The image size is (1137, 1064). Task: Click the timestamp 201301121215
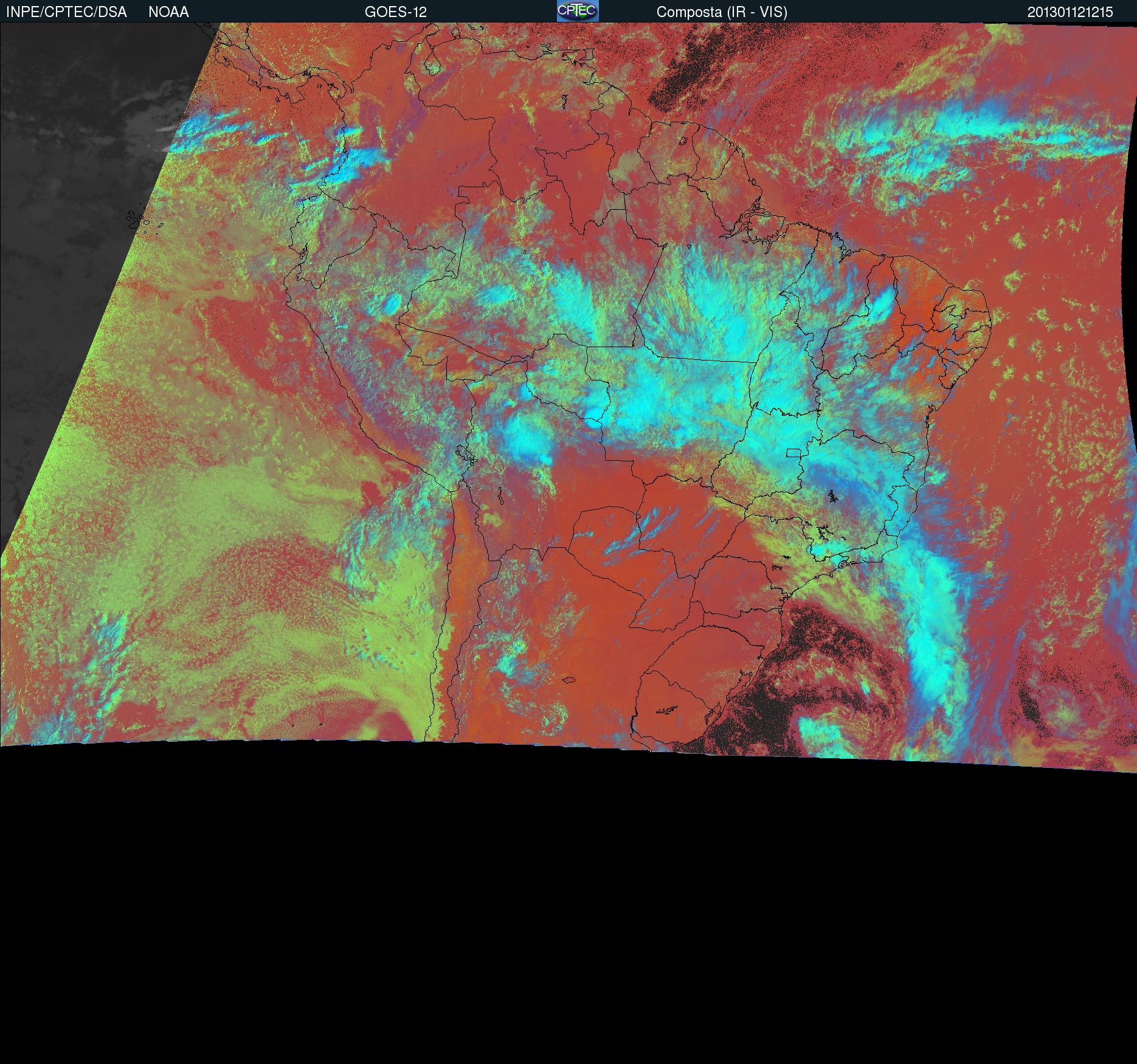pyautogui.click(x=1070, y=12)
